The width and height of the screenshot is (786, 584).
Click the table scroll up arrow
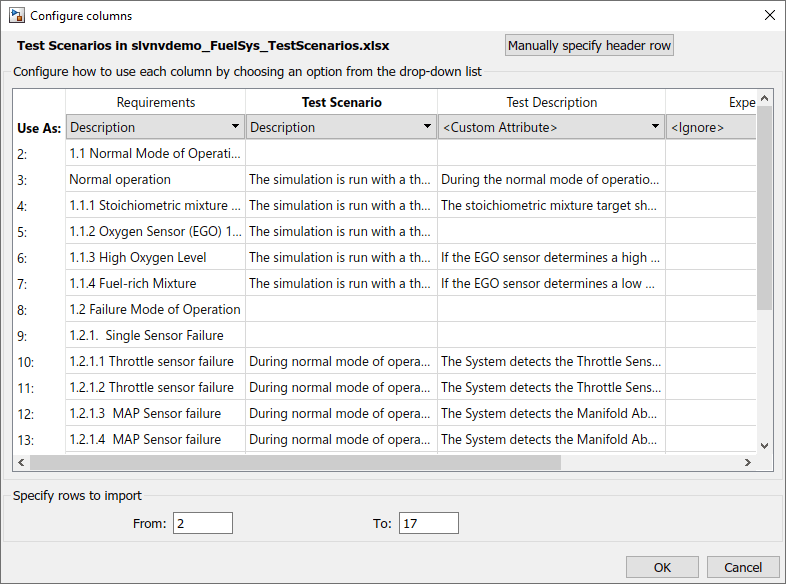click(x=765, y=98)
